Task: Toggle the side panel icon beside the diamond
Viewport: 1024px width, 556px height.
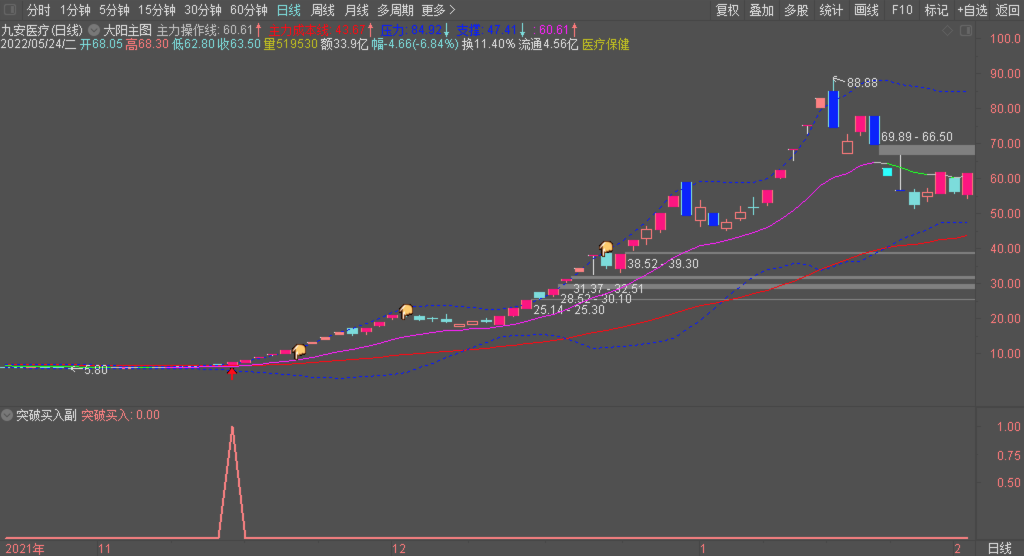Action: coord(966,31)
